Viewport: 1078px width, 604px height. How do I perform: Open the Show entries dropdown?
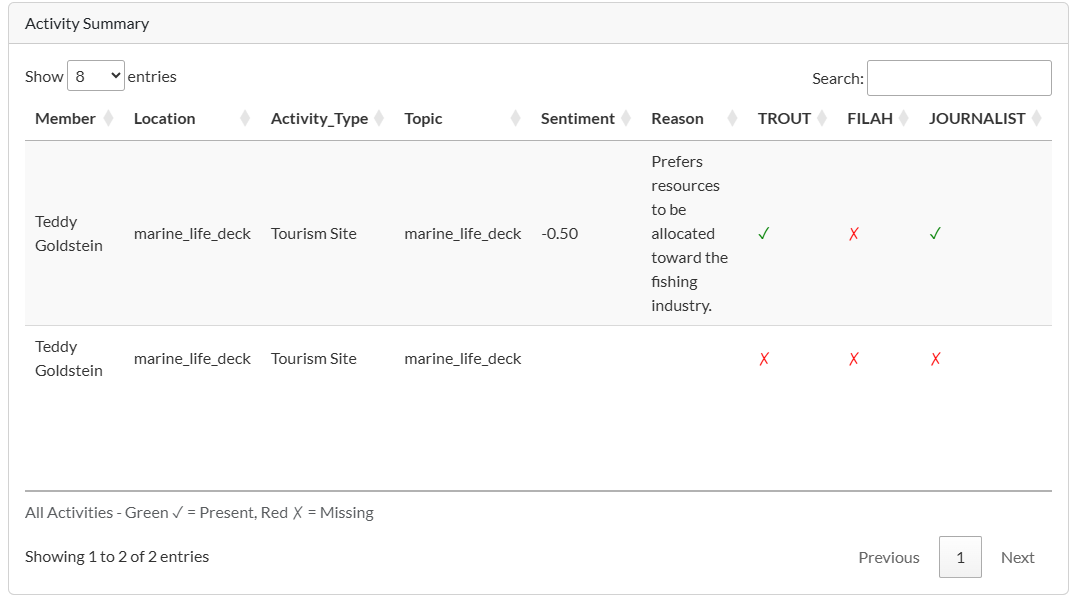[x=96, y=76]
